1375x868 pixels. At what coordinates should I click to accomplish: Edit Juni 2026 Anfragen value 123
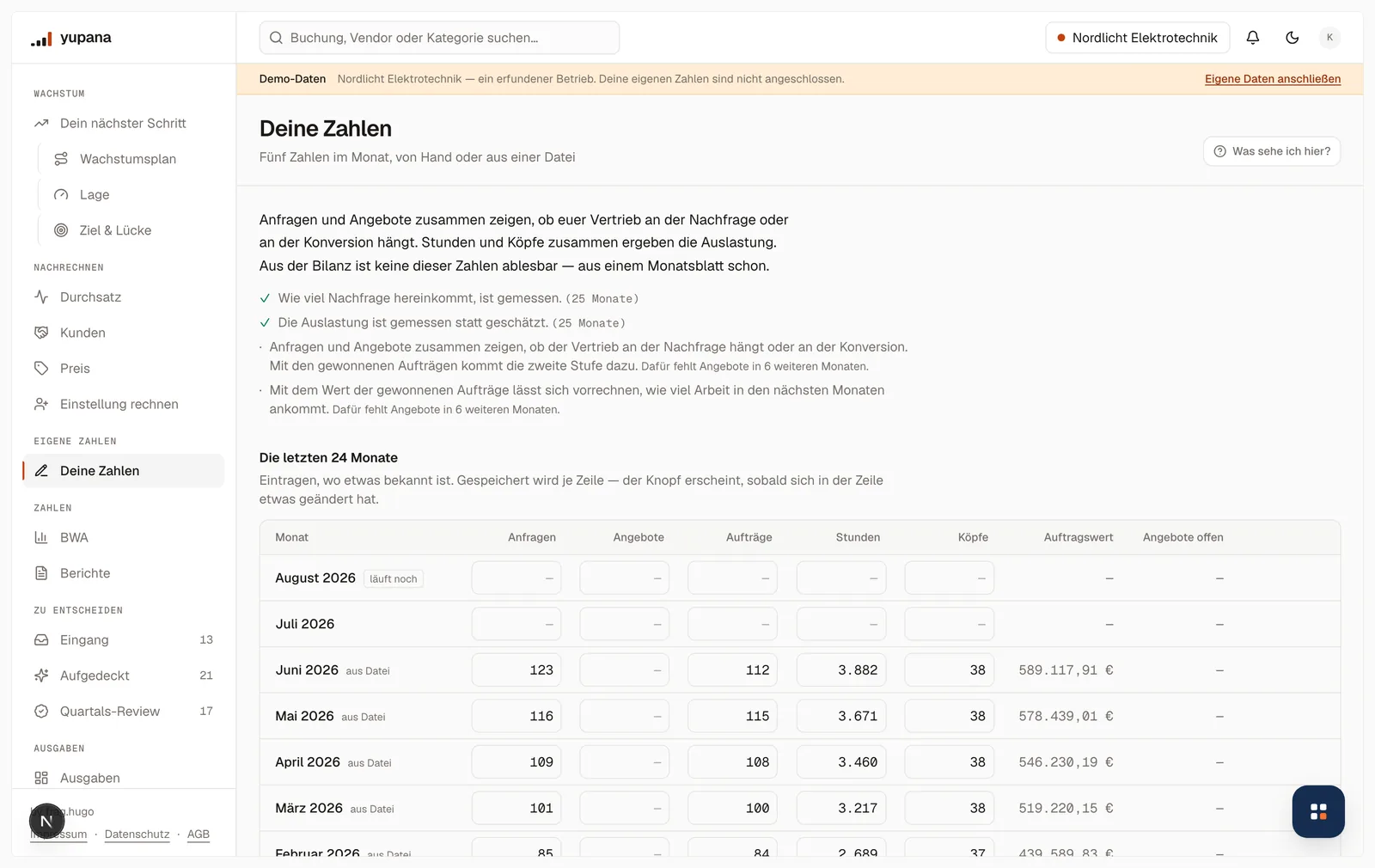516,670
